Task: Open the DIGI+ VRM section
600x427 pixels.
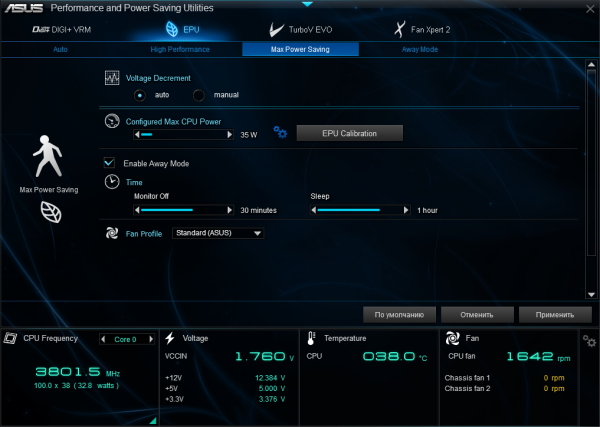Action: click(x=62, y=30)
